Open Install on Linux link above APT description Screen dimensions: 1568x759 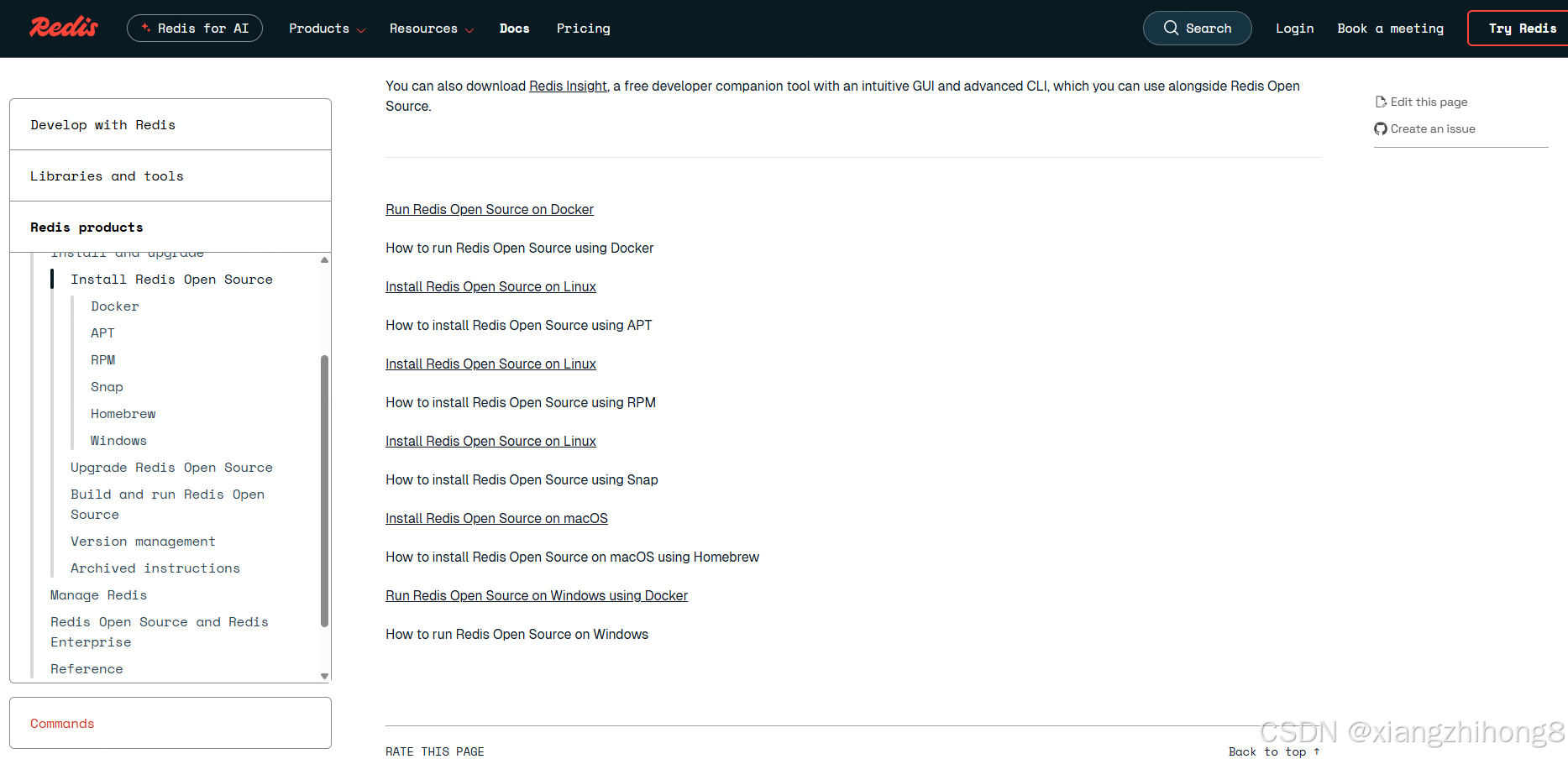click(490, 286)
